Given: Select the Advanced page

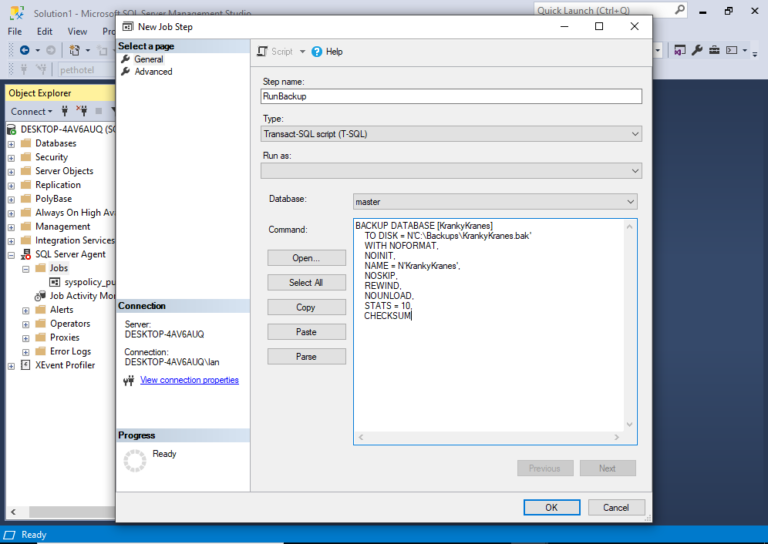Looking at the screenshot, I should click(153, 71).
